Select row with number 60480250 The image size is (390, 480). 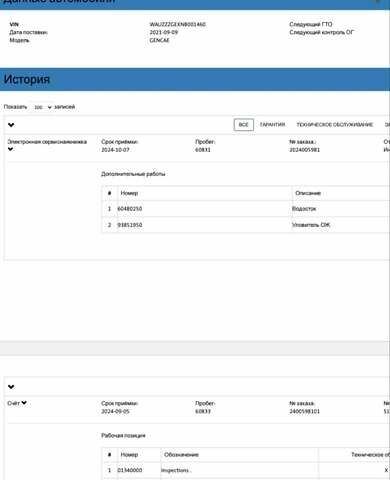coord(246,209)
